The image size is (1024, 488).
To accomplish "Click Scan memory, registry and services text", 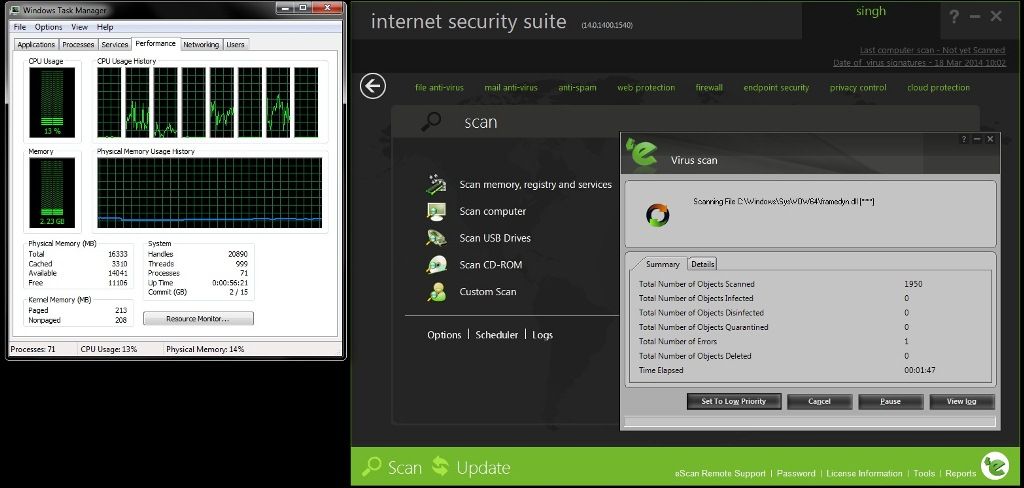I will [x=536, y=185].
